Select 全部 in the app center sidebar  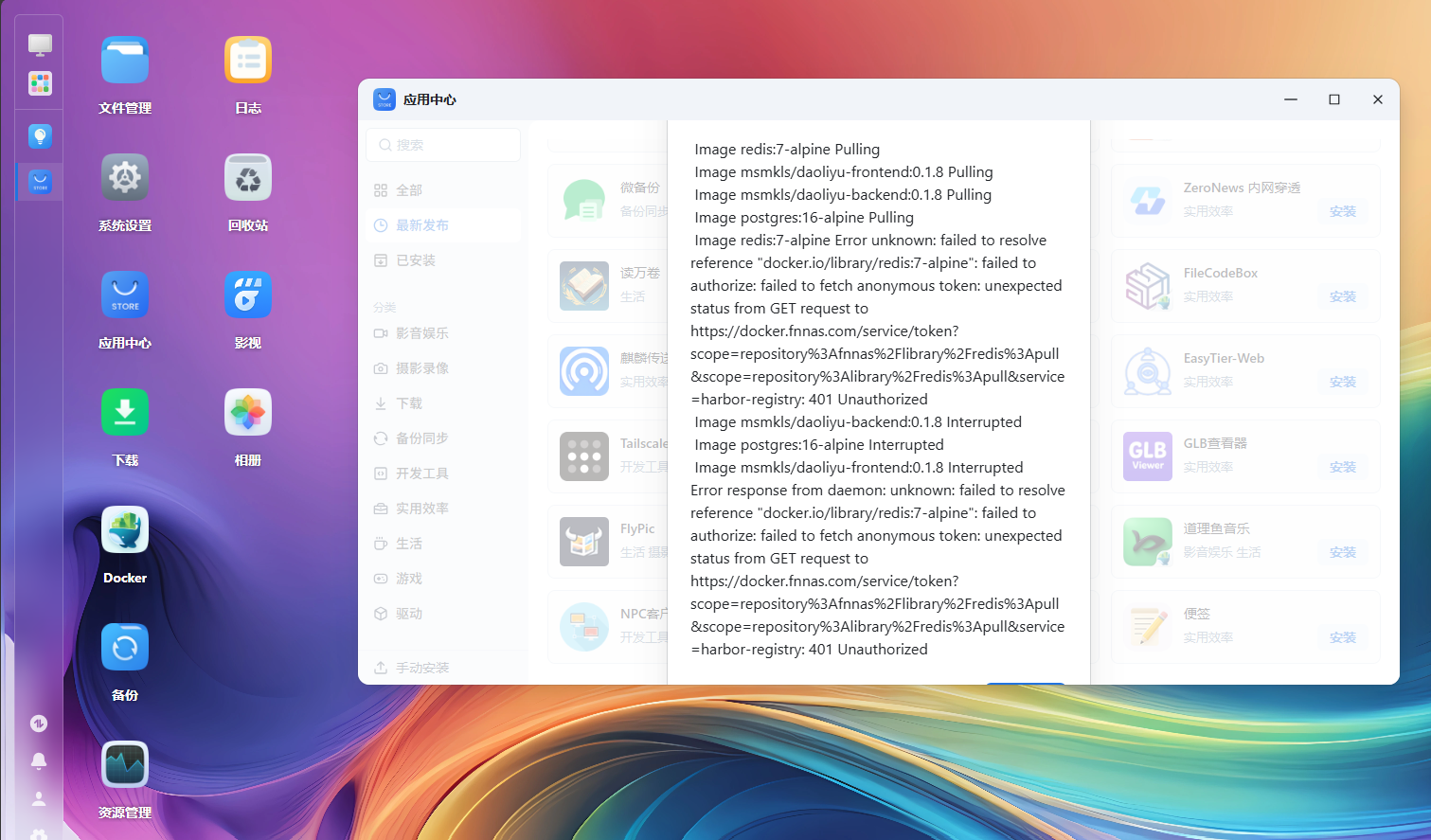coord(443,190)
